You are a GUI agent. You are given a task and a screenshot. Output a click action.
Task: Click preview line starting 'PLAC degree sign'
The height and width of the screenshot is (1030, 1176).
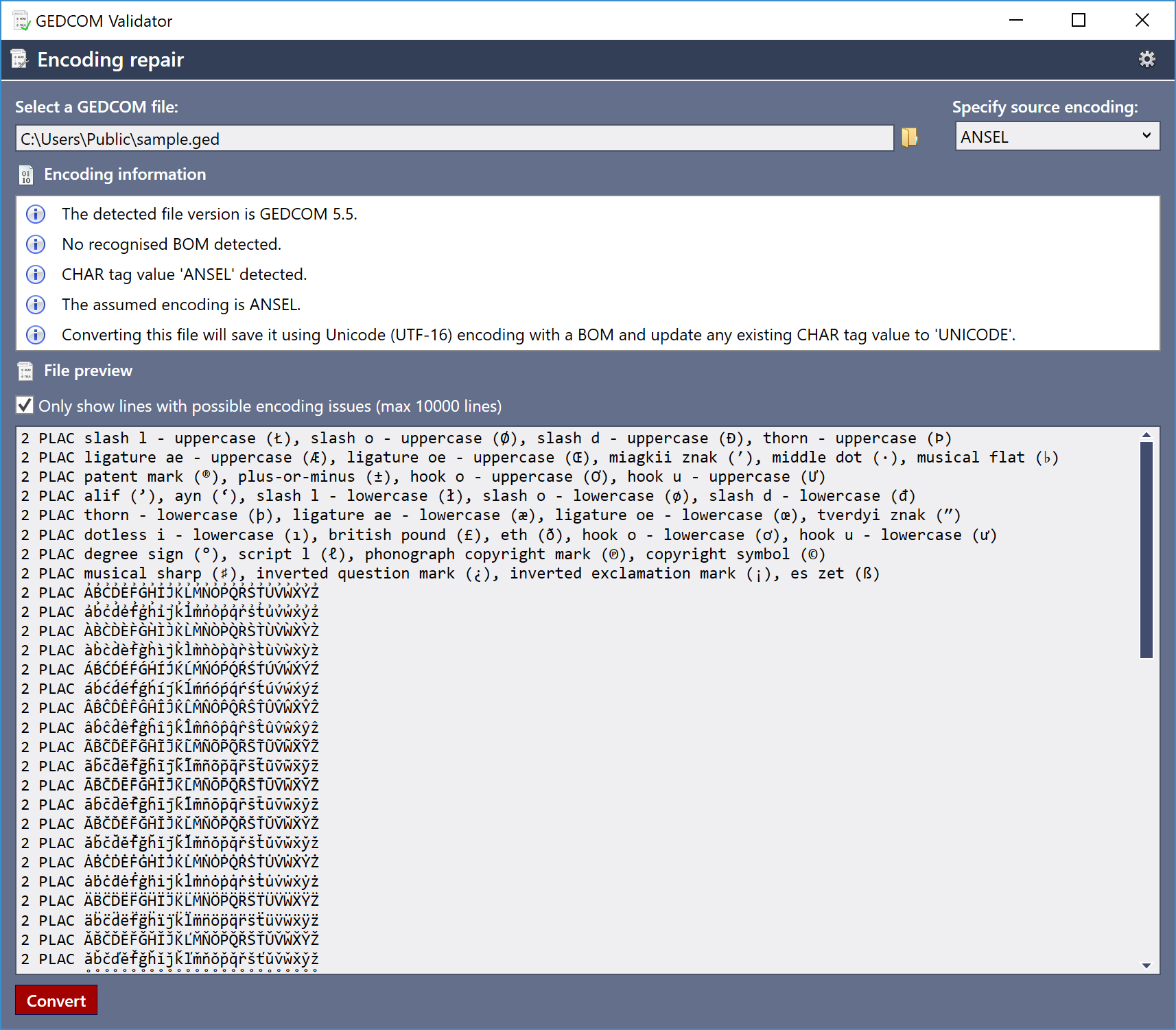[x=423, y=554]
